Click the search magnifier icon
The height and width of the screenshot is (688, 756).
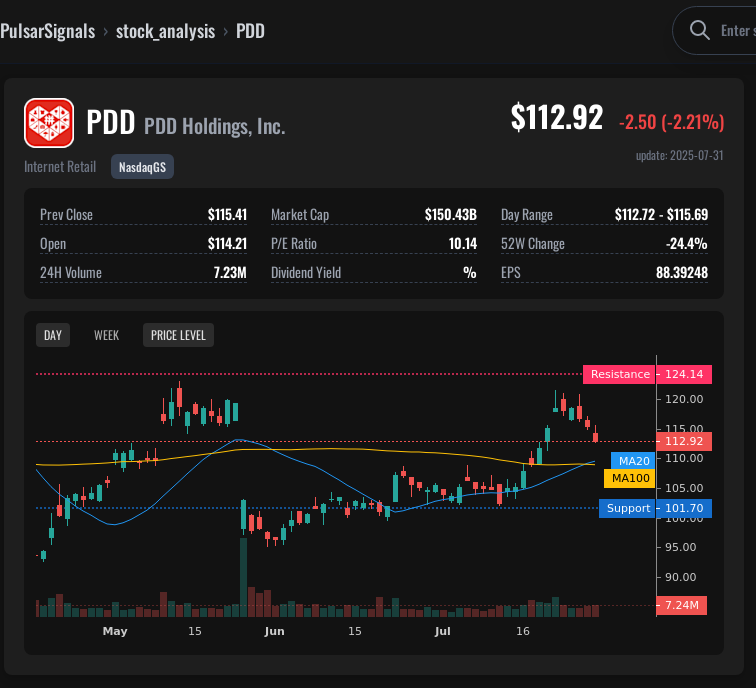[699, 30]
